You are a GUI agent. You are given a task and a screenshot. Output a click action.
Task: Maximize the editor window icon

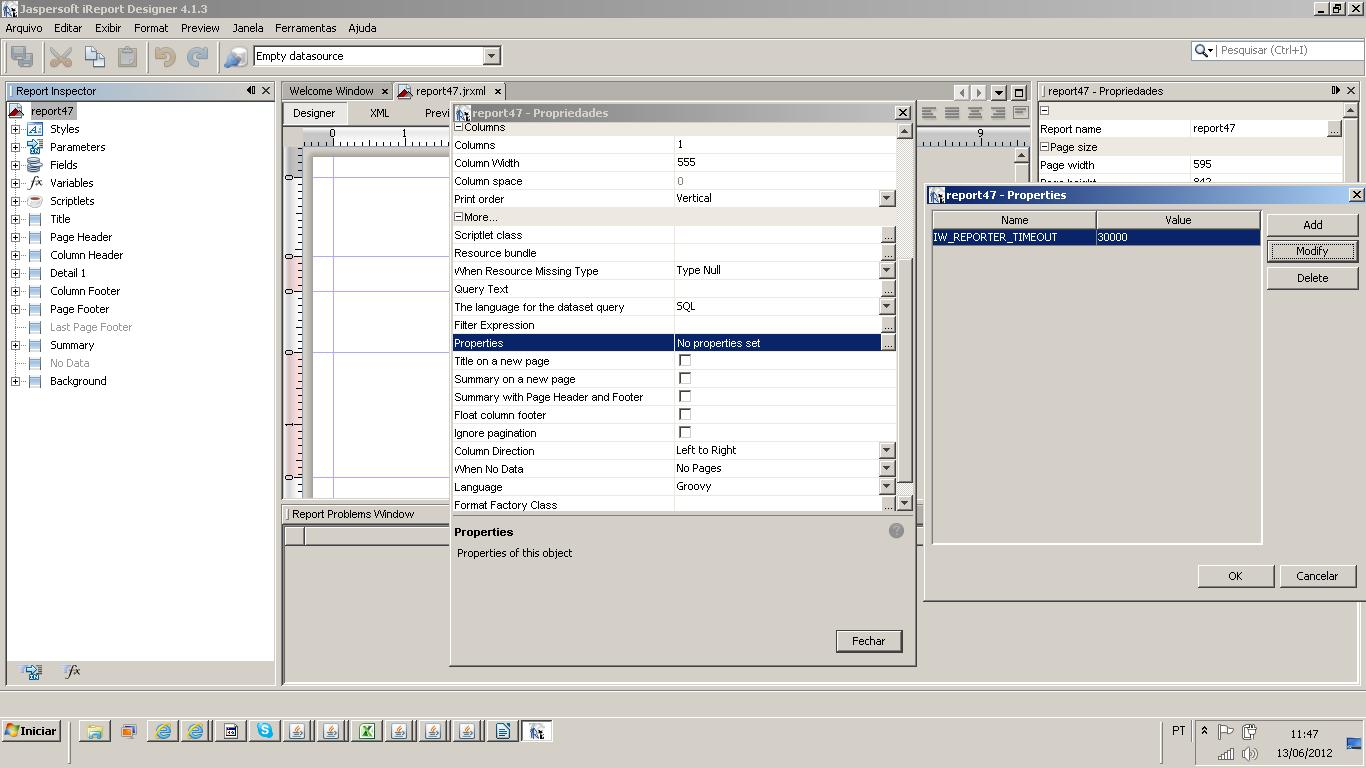tap(1019, 92)
